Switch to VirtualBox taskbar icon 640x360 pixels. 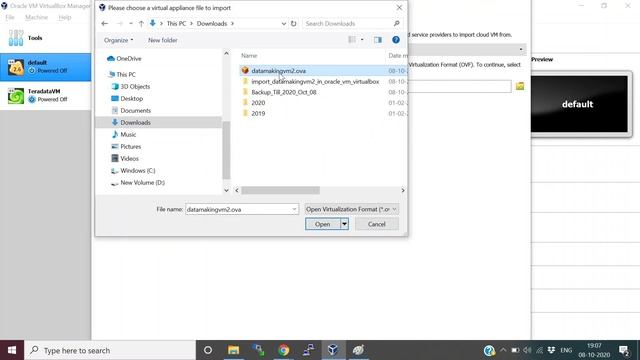coord(333,350)
